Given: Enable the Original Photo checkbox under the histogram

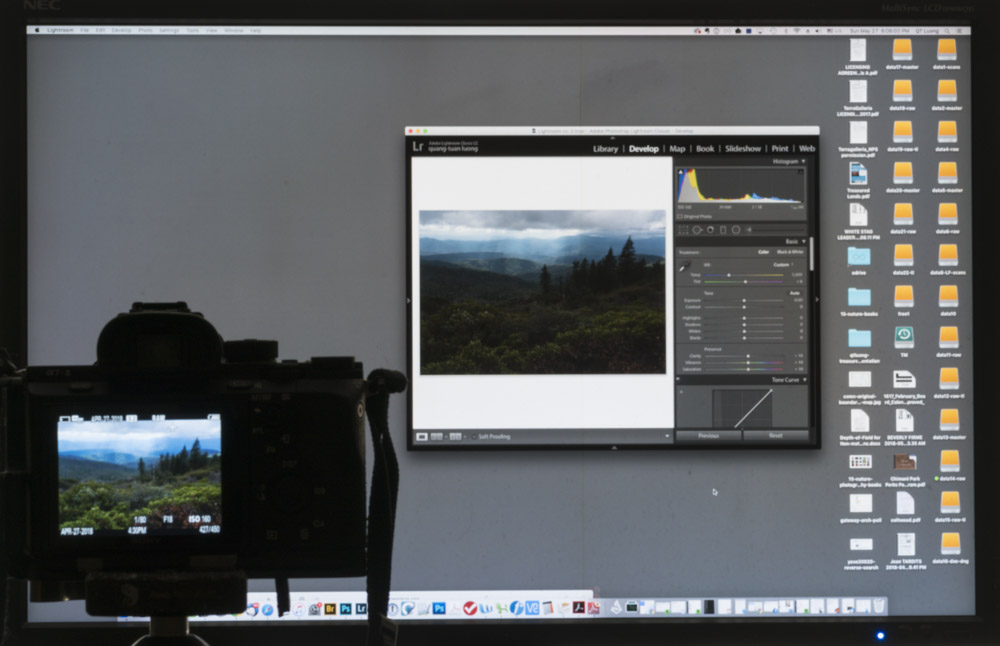Looking at the screenshot, I should click(x=680, y=217).
